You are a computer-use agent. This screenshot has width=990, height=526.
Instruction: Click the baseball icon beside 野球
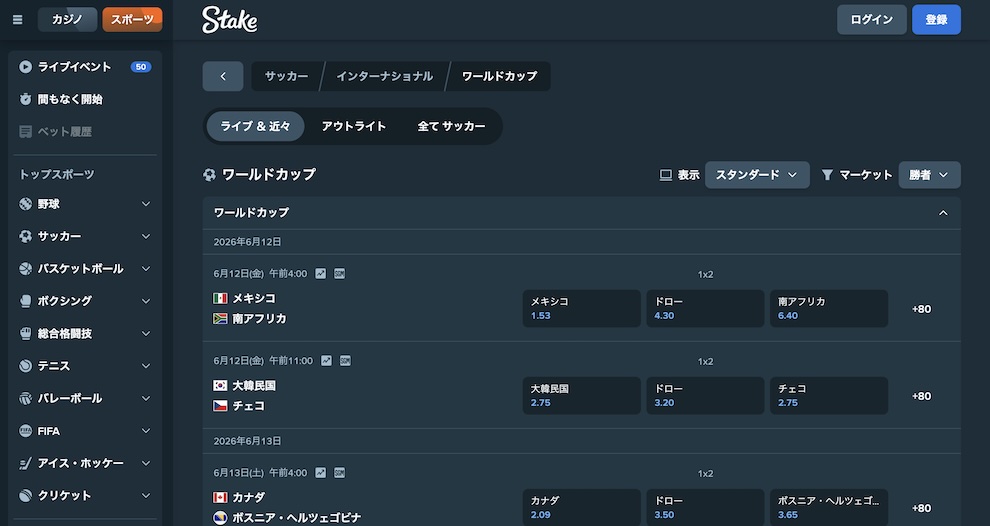pos(25,204)
